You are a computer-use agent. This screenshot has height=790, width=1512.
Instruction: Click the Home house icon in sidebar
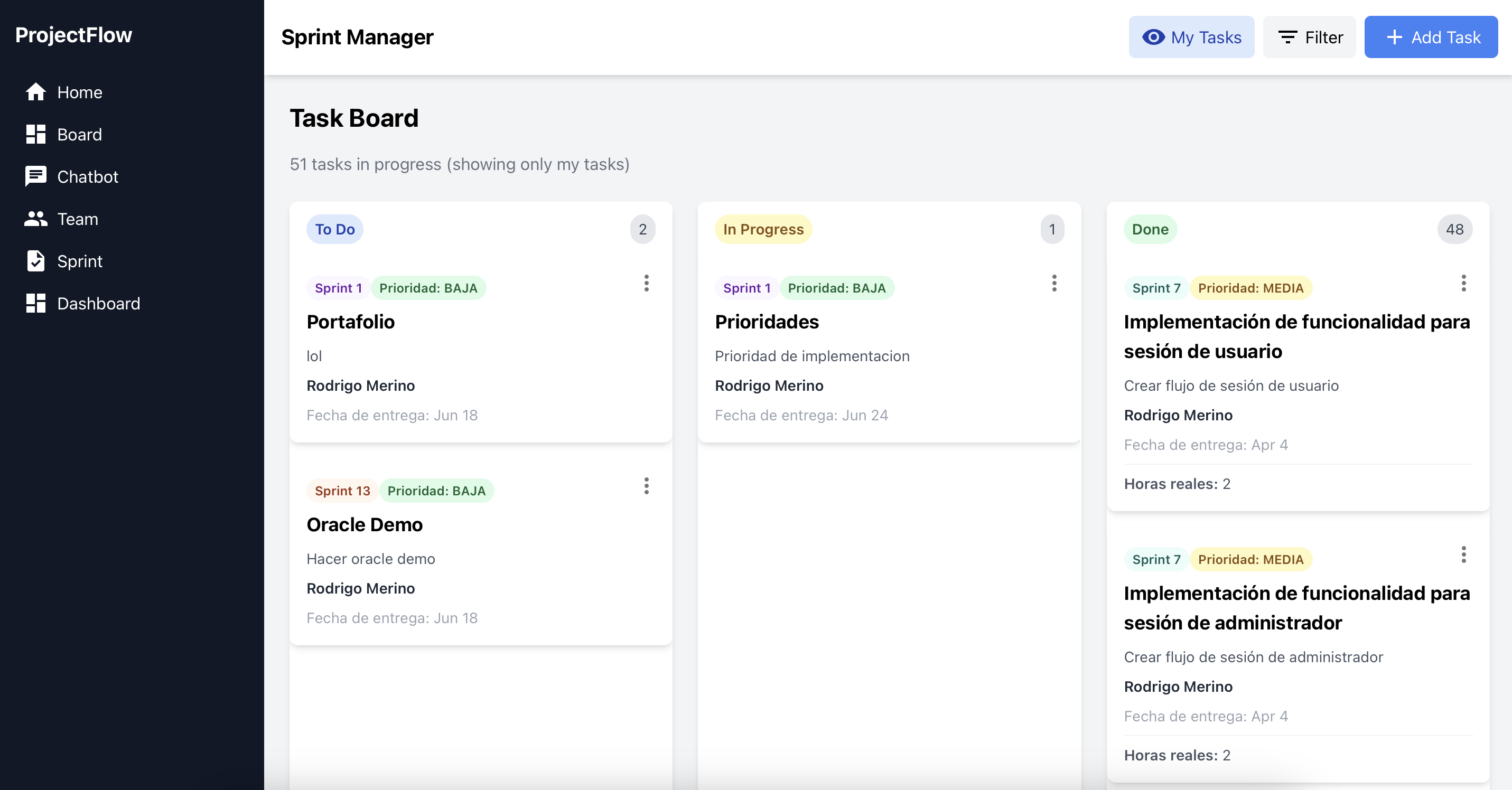pyautogui.click(x=36, y=92)
